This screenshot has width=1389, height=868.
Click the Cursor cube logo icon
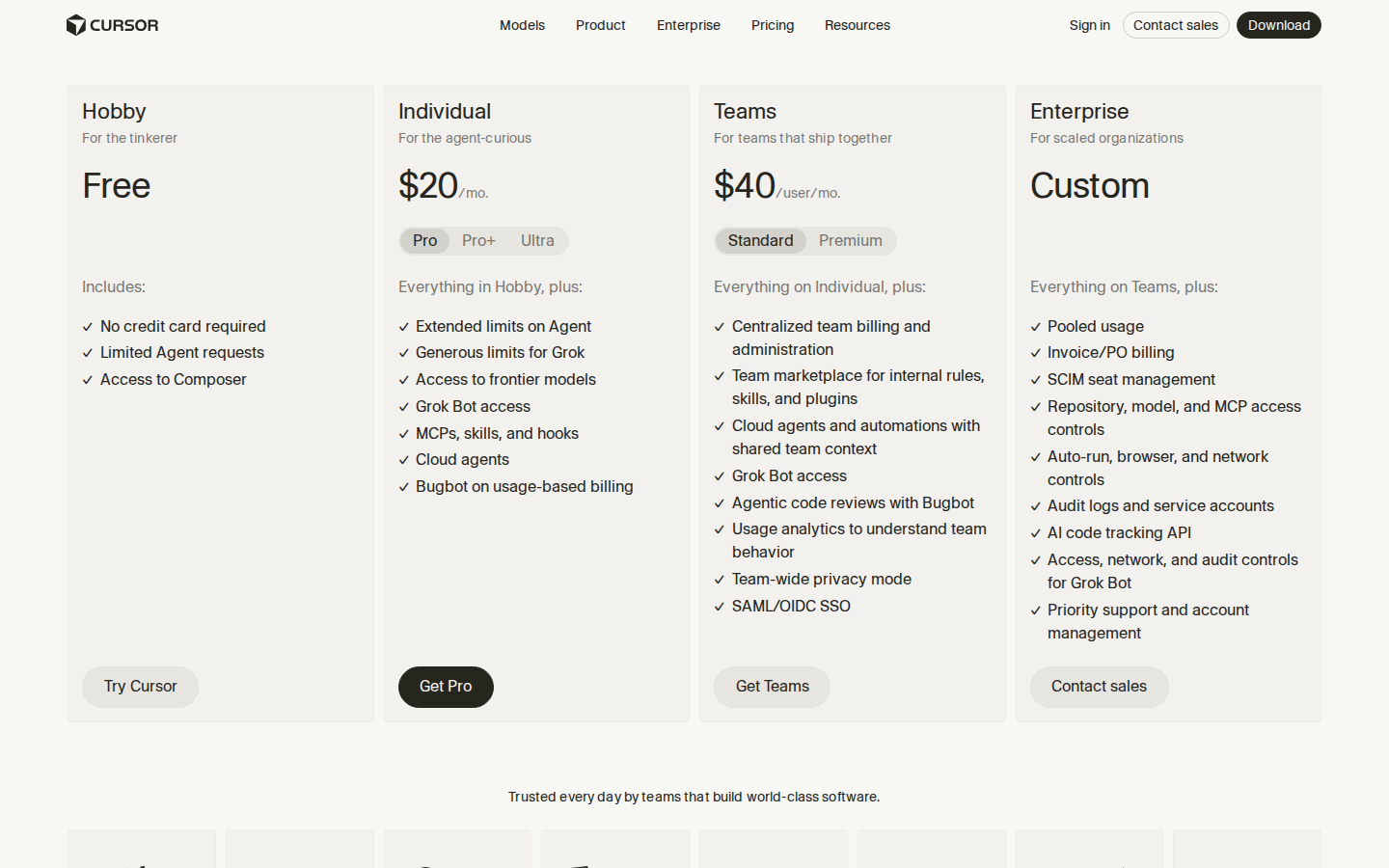(x=75, y=25)
